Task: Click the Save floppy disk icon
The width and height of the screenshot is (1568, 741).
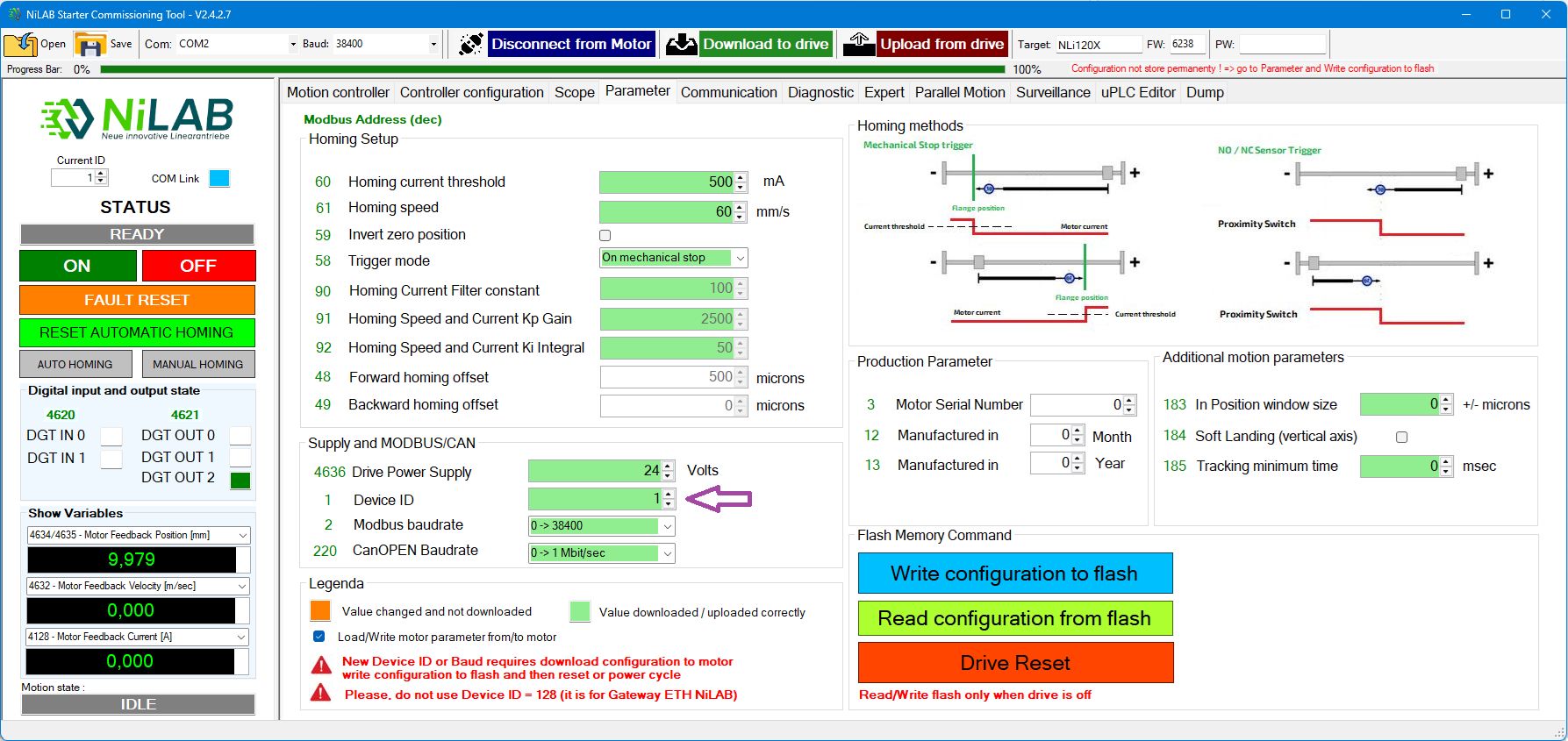Action: [90, 44]
